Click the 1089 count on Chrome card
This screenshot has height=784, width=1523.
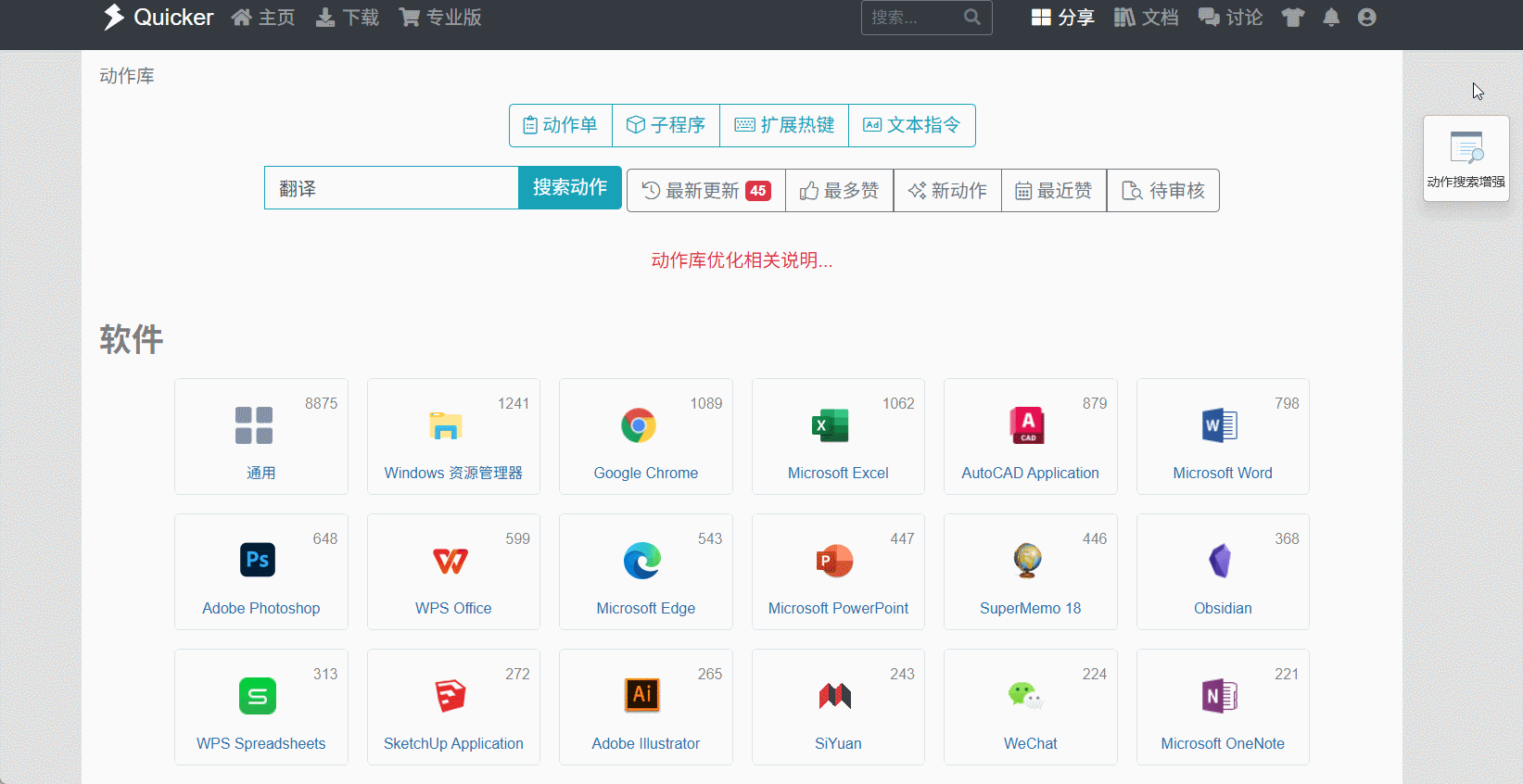coord(706,403)
